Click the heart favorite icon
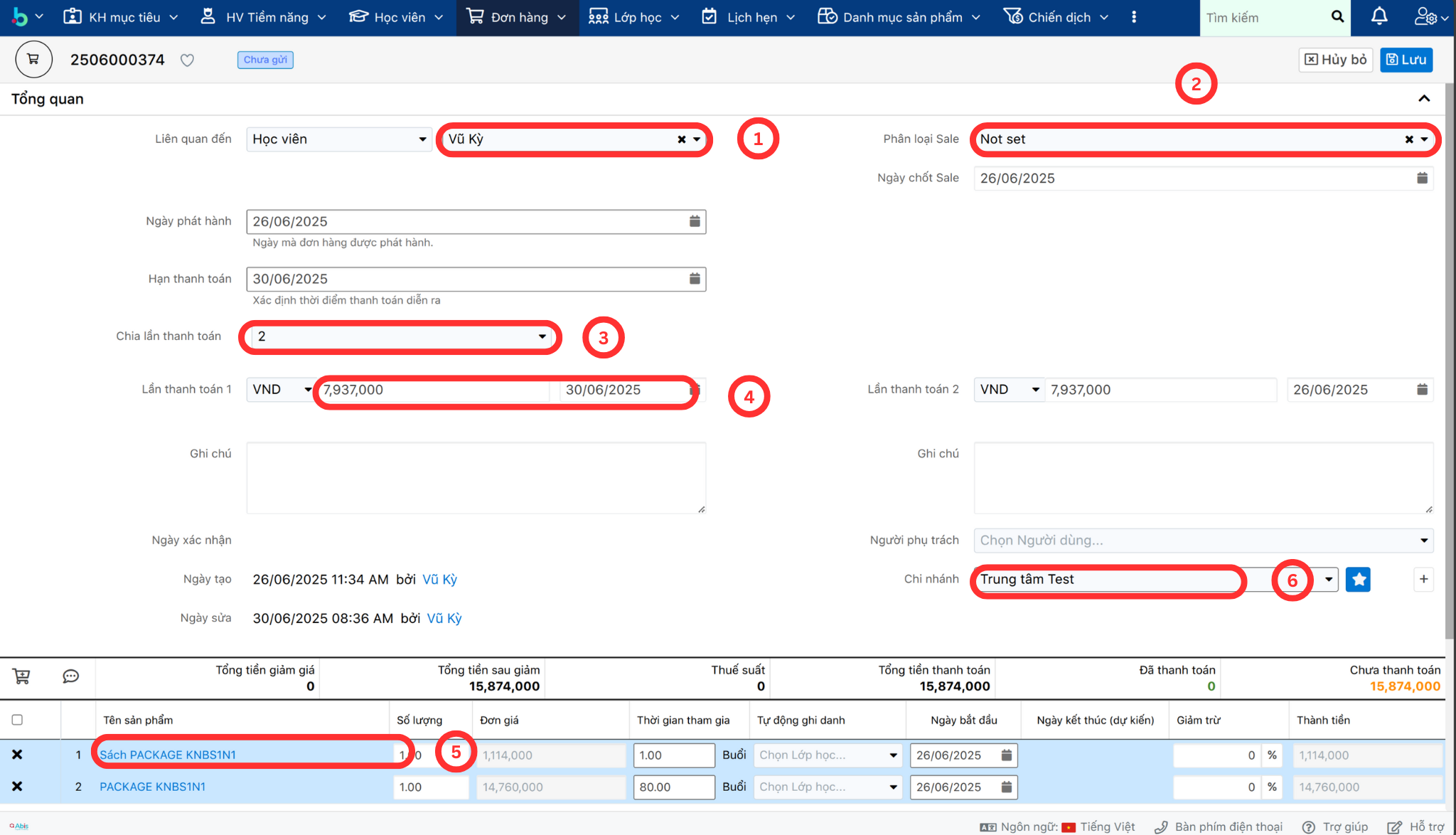Screen dimensions: 1456x835 tap(187, 60)
